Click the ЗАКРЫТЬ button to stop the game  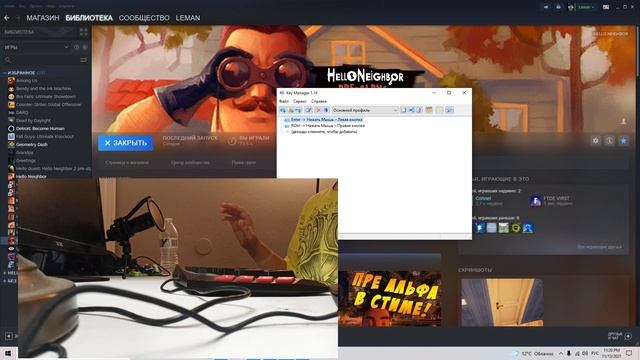(x=126, y=143)
